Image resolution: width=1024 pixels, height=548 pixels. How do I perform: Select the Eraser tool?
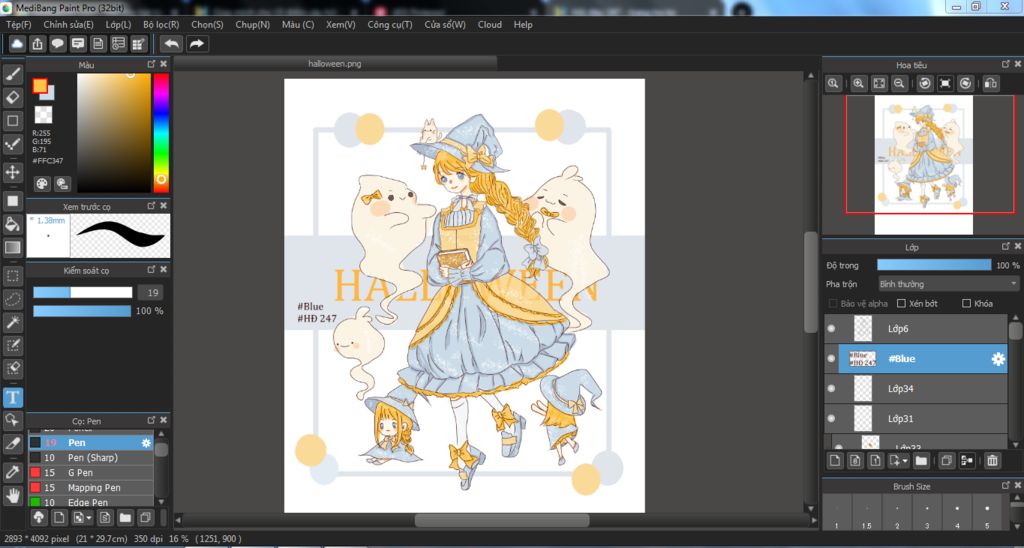[12, 97]
